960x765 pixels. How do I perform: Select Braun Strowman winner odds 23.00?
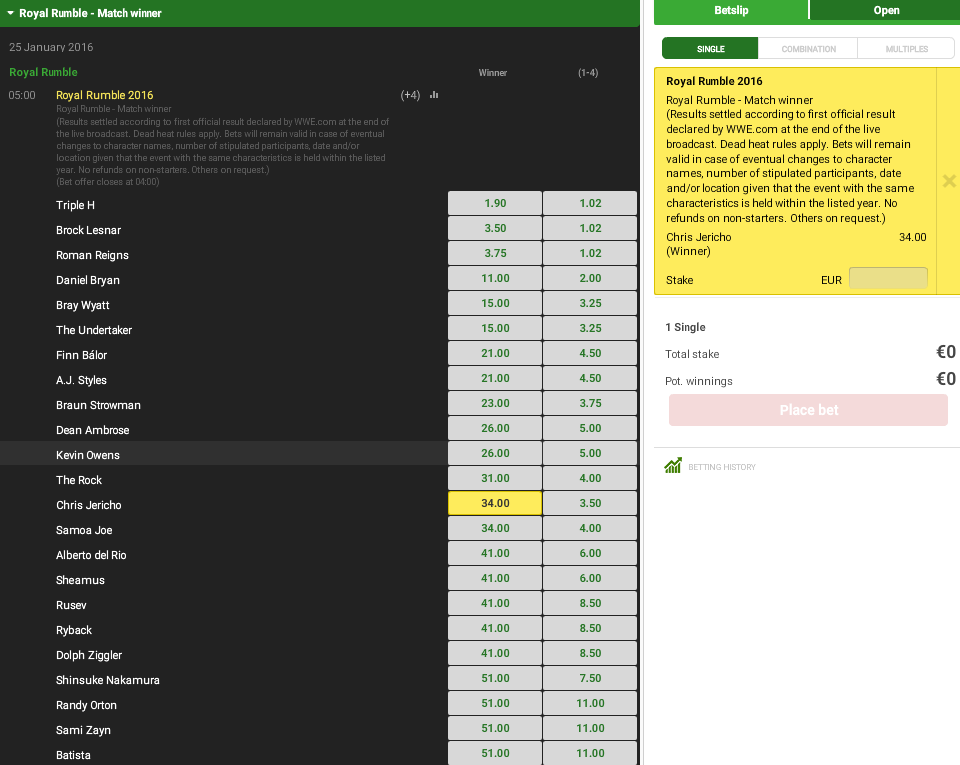pyautogui.click(x=495, y=404)
